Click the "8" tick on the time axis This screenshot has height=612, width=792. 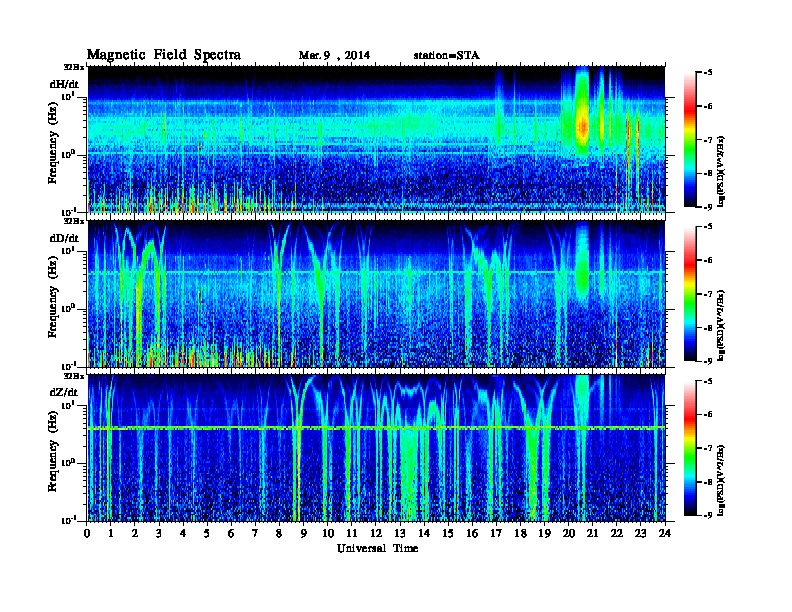coord(279,533)
